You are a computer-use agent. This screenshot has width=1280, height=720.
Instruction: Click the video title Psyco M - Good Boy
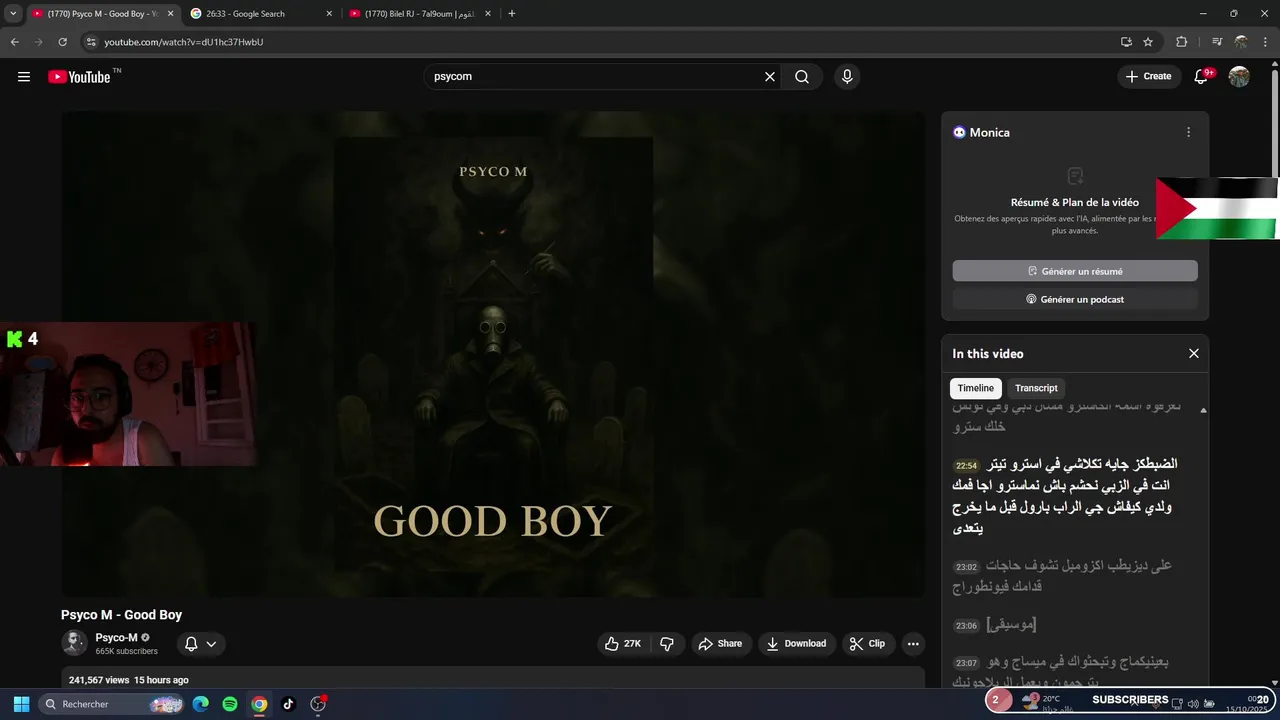click(121, 615)
